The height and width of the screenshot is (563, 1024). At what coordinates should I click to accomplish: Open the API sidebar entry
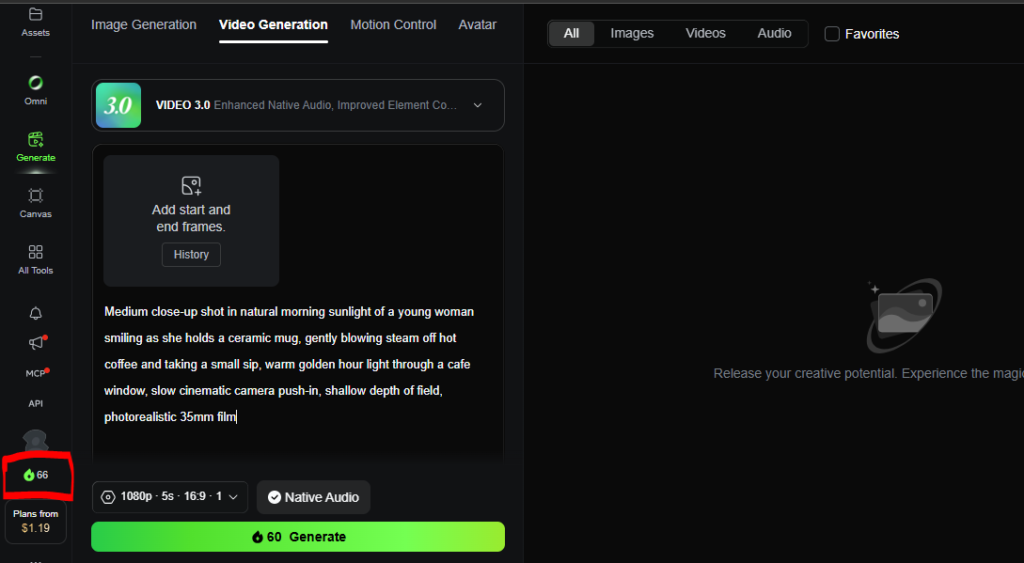(x=35, y=404)
